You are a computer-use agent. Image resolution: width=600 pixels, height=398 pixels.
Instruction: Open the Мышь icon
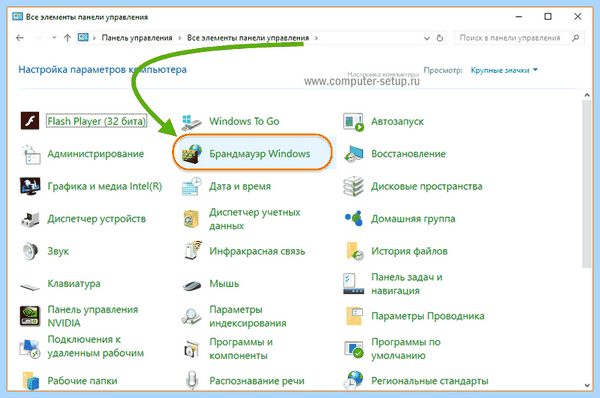click(x=191, y=285)
